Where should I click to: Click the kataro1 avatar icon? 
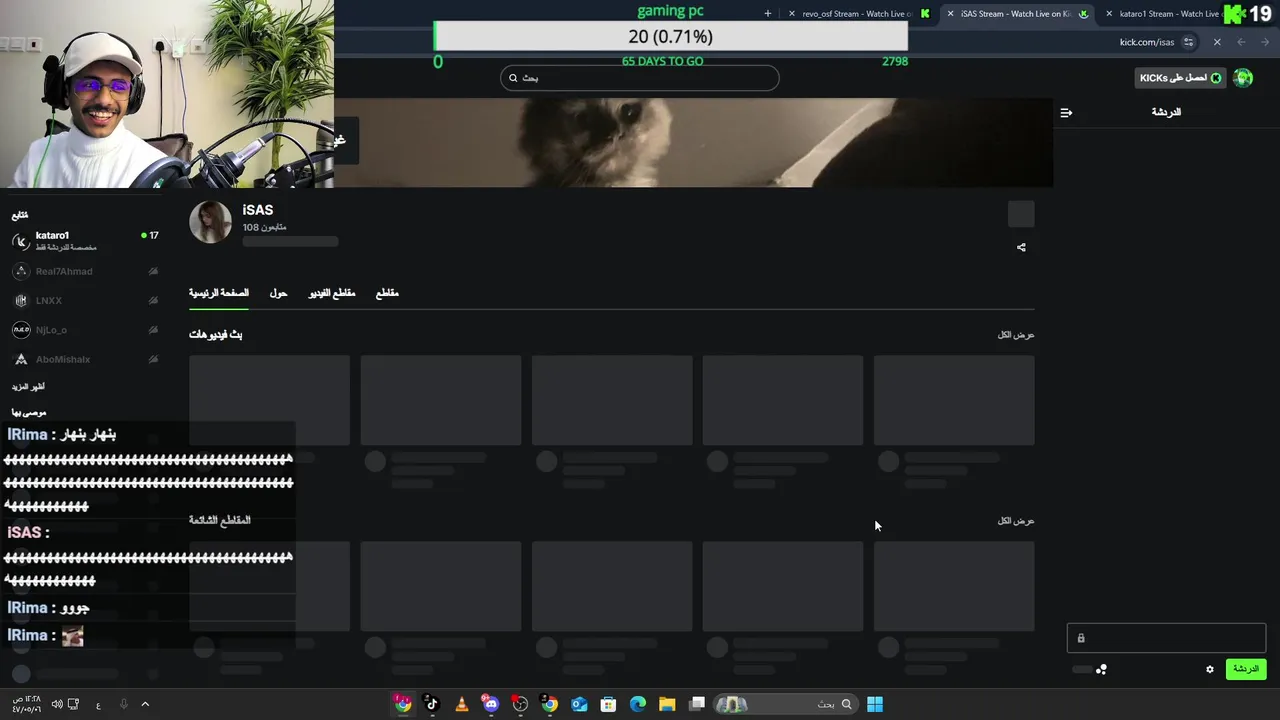click(x=21, y=241)
